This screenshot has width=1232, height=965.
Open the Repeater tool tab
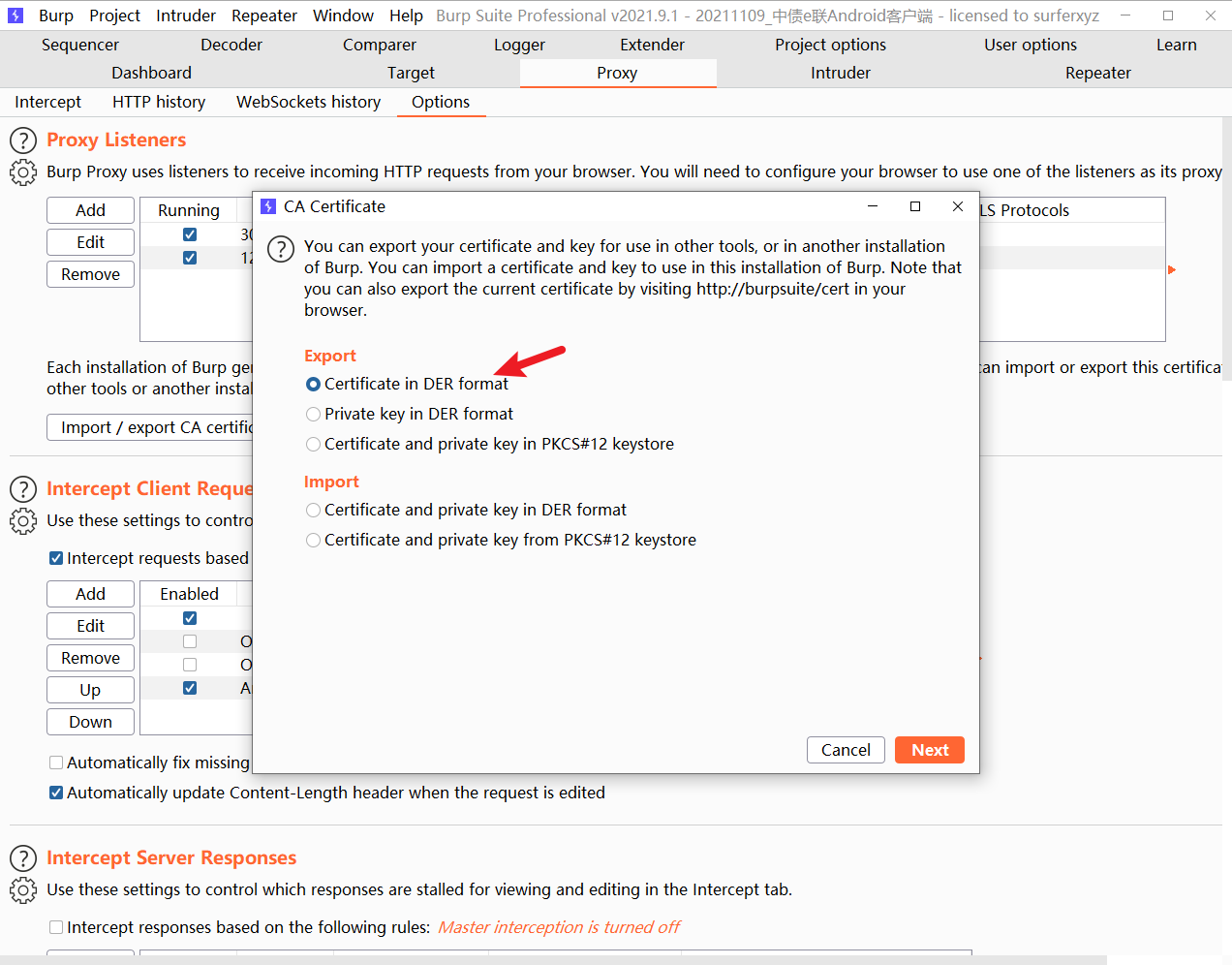pyautogui.click(x=1097, y=74)
